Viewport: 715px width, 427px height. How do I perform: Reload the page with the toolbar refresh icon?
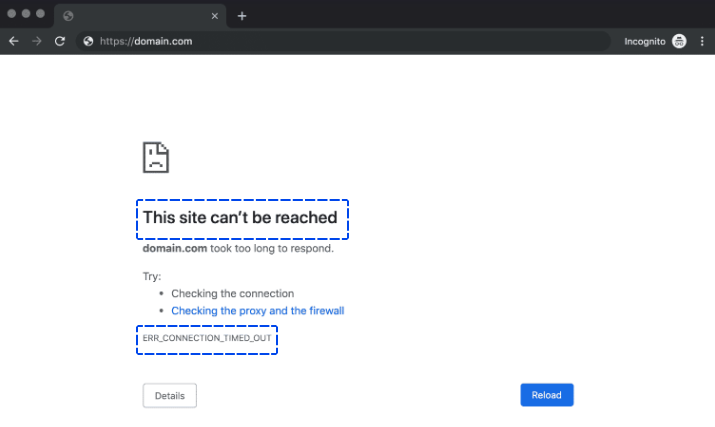click(x=60, y=41)
